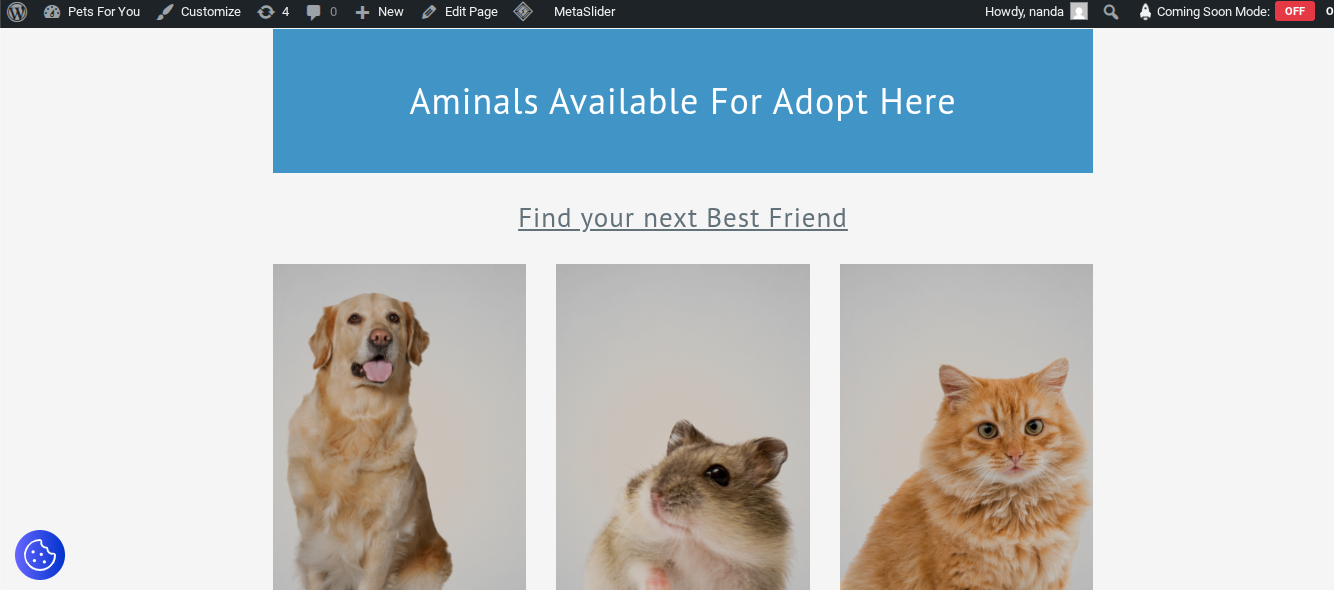This screenshot has height=590, width=1334.
Task: Click the nanda user avatar
Action: click(x=1079, y=12)
